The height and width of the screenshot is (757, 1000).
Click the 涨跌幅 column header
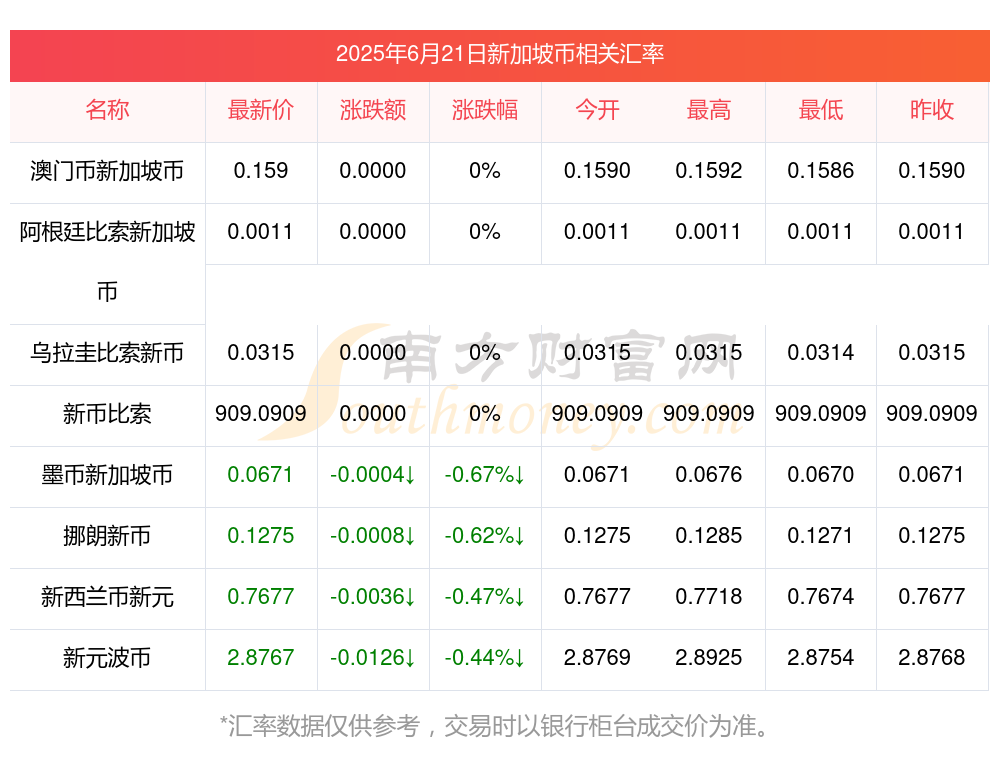[x=485, y=110]
